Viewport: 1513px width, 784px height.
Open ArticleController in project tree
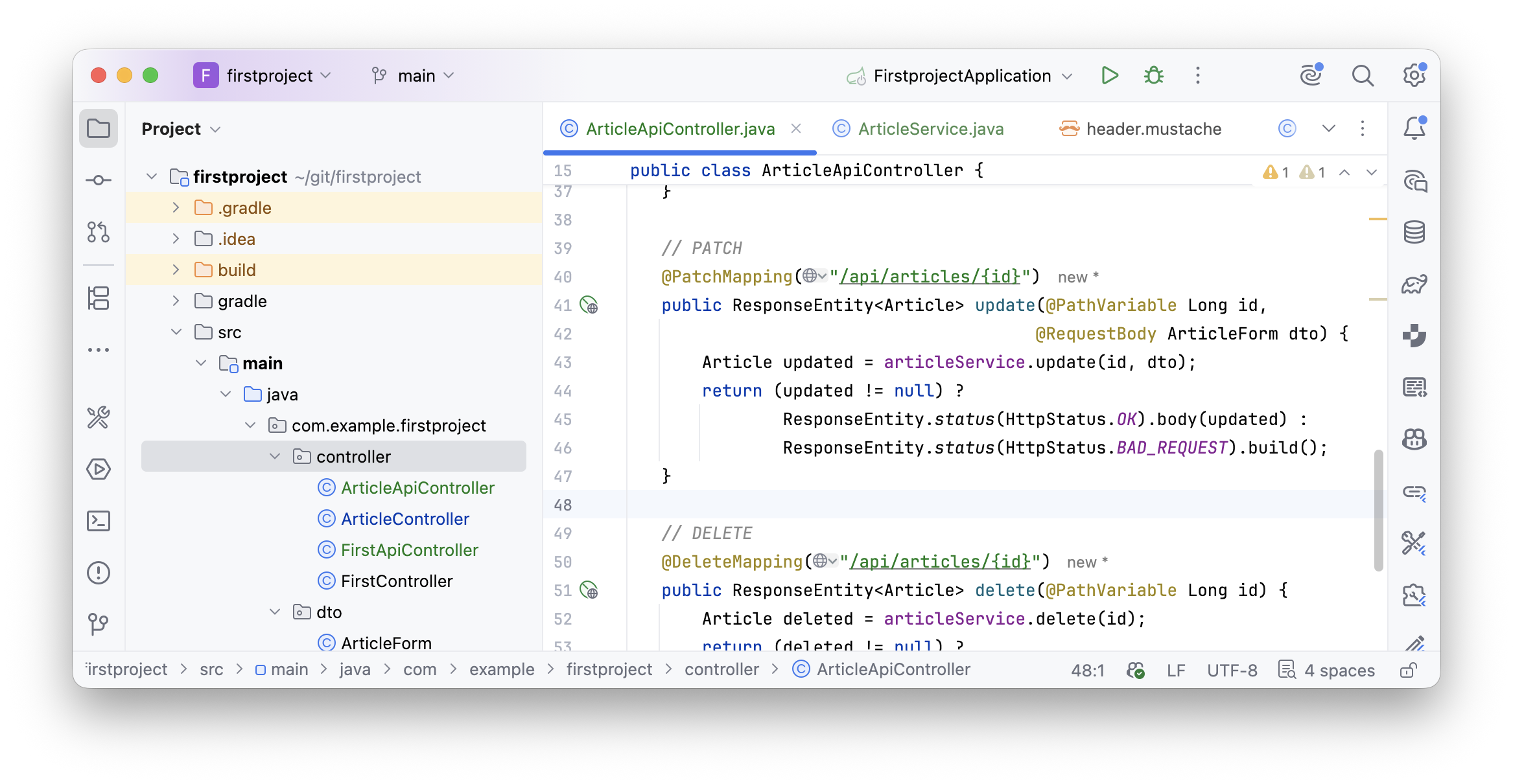pyautogui.click(x=405, y=519)
